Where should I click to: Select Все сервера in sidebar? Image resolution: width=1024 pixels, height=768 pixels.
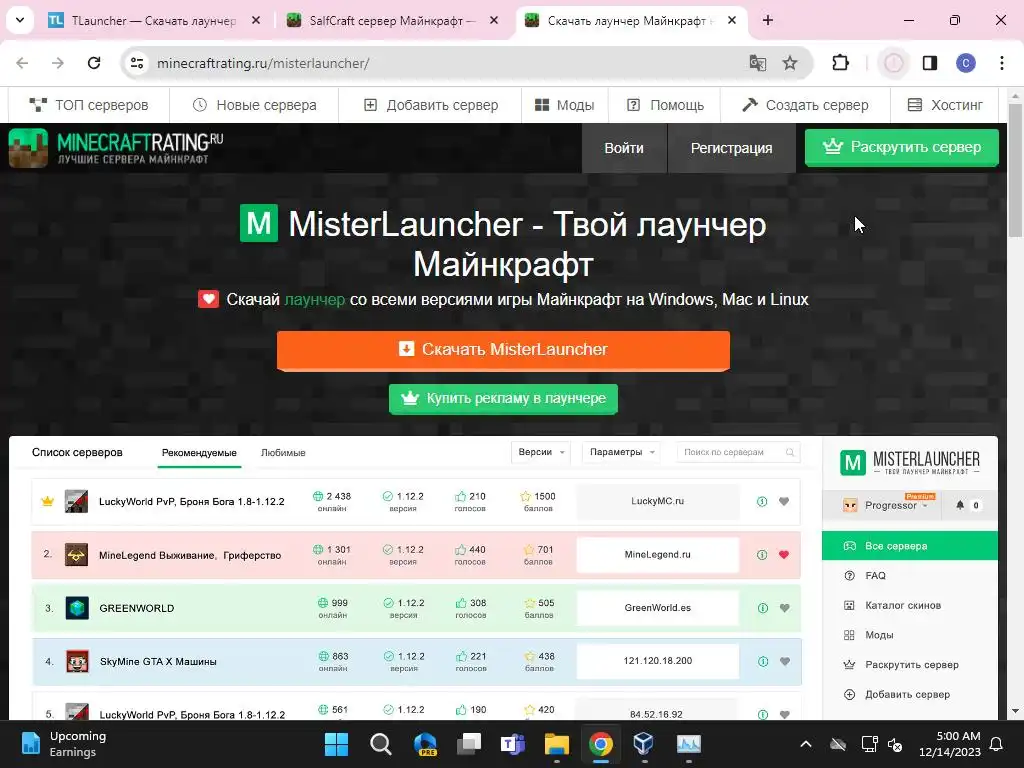pos(910,546)
